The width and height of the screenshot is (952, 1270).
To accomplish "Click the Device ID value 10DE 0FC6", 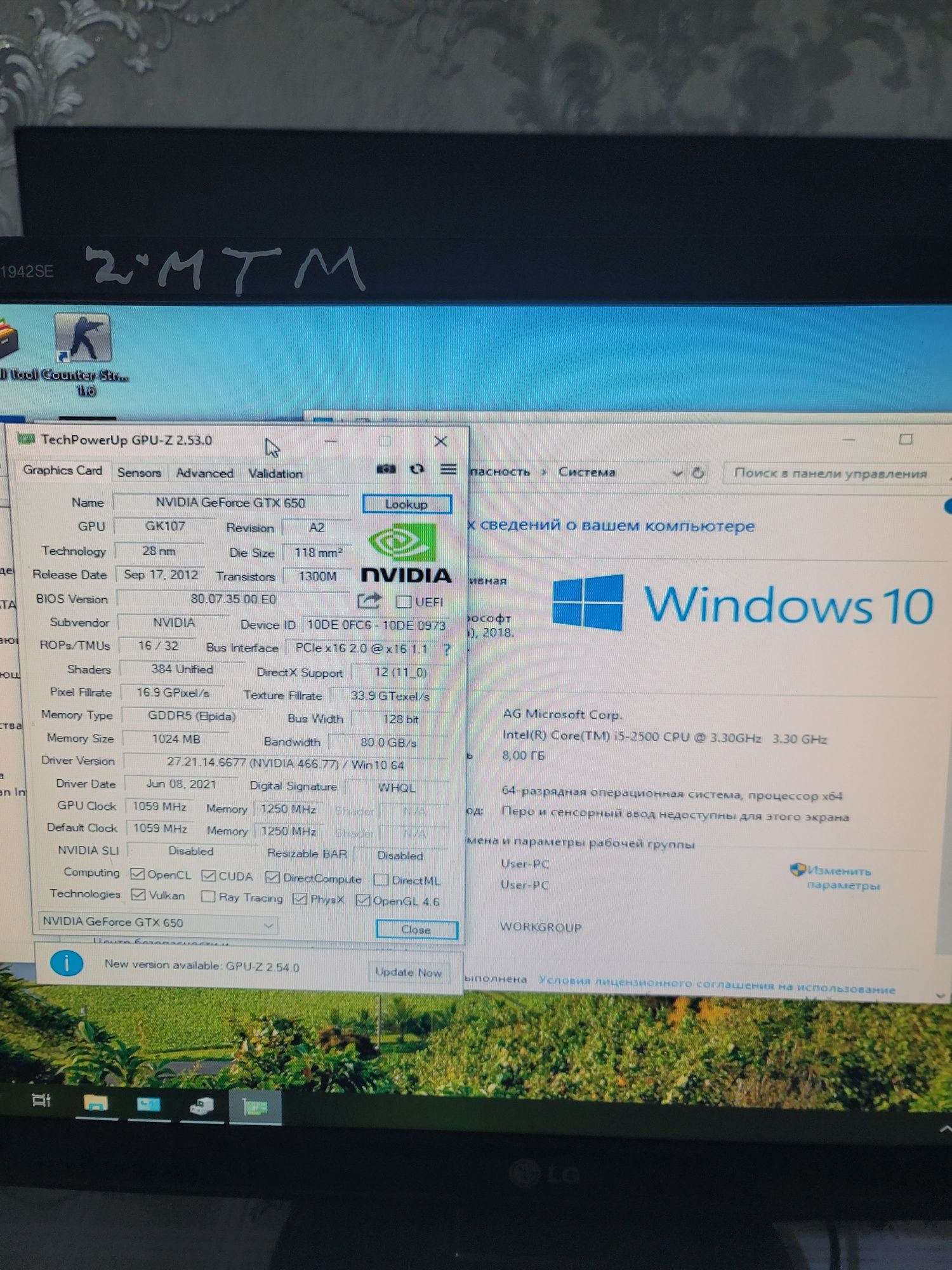I will tap(376, 625).
